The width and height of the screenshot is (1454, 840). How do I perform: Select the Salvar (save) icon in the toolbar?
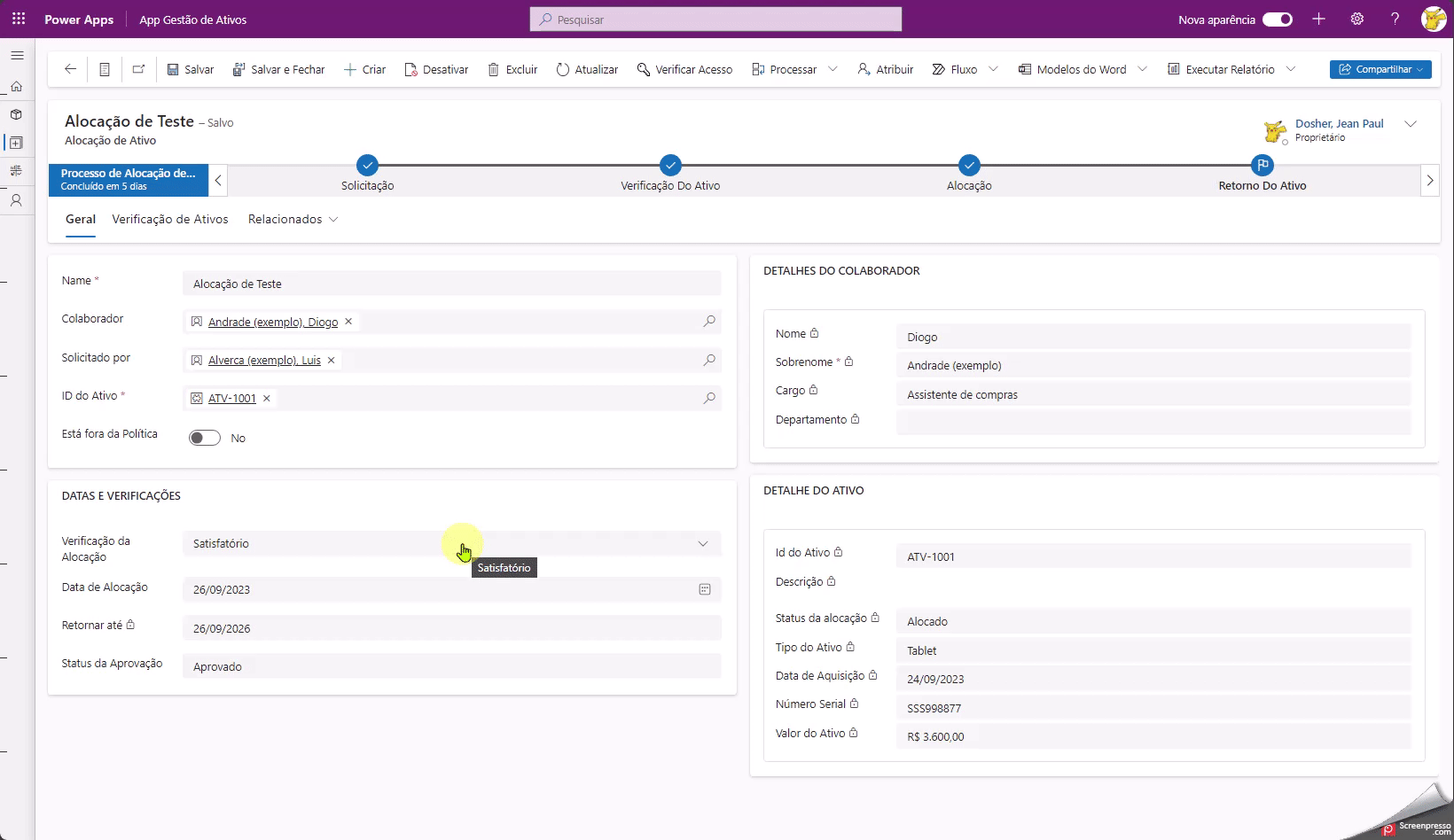coord(173,69)
